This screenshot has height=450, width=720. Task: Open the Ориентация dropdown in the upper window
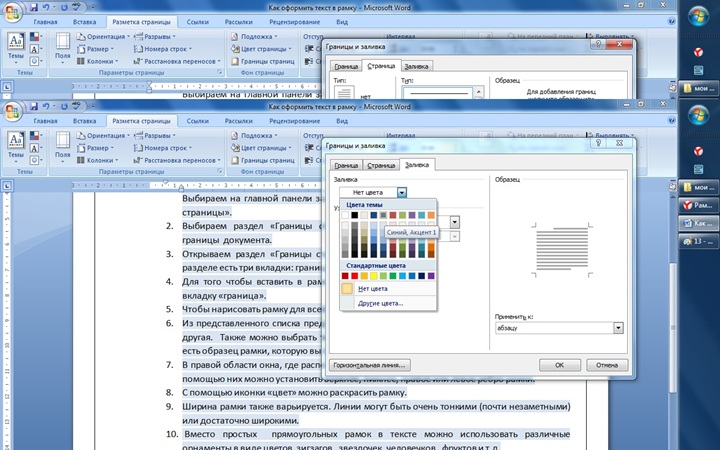[103, 36]
